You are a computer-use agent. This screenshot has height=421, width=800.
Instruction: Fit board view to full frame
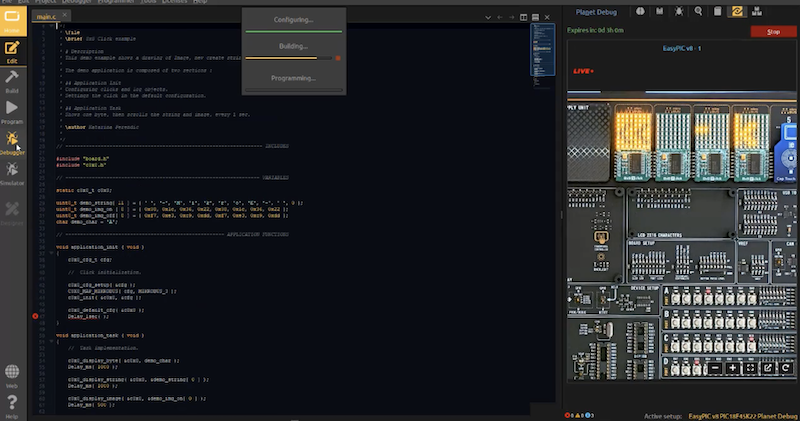(750, 367)
